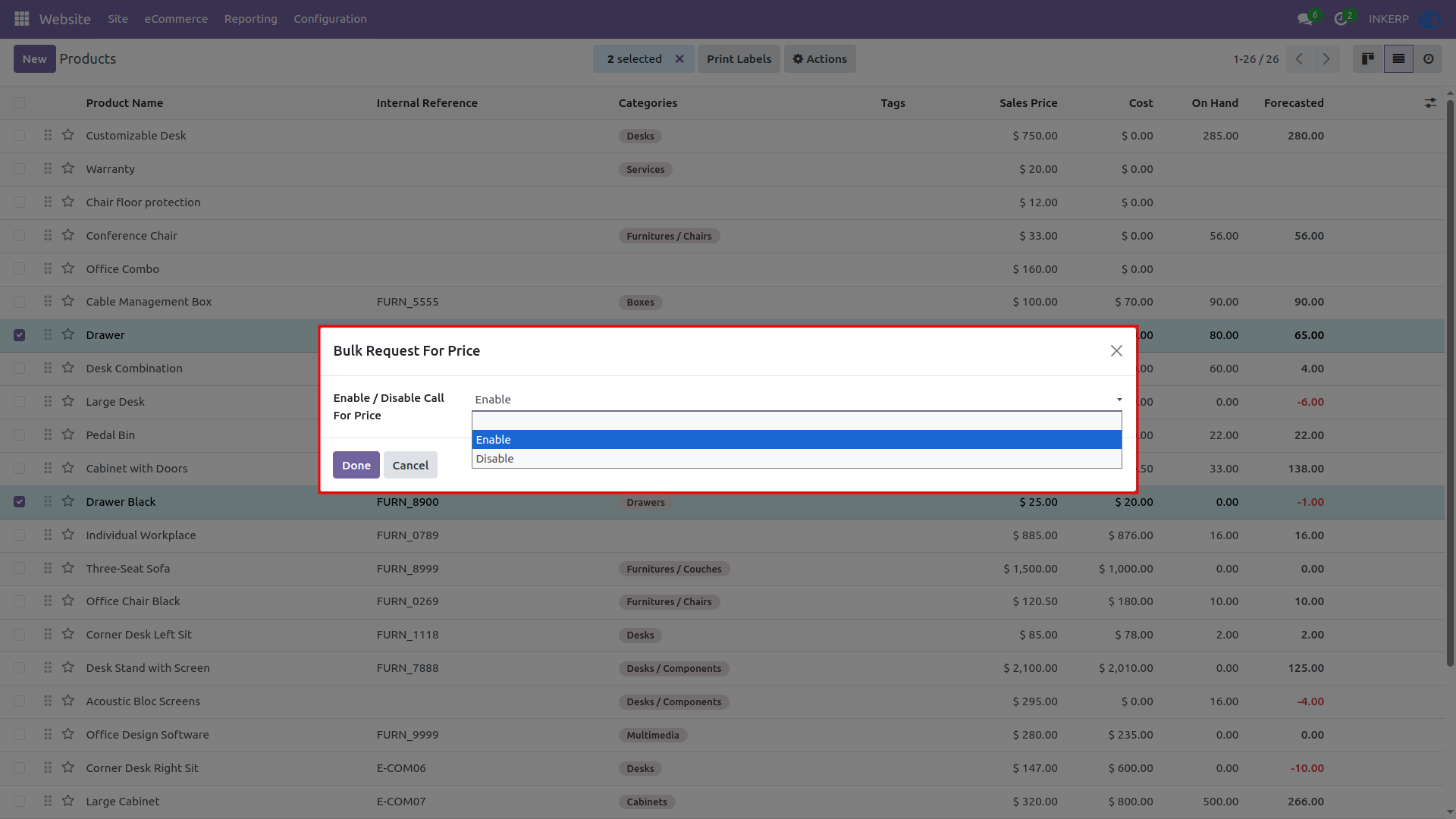1456x819 pixels.
Task: Create a New product
Action: point(35,59)
